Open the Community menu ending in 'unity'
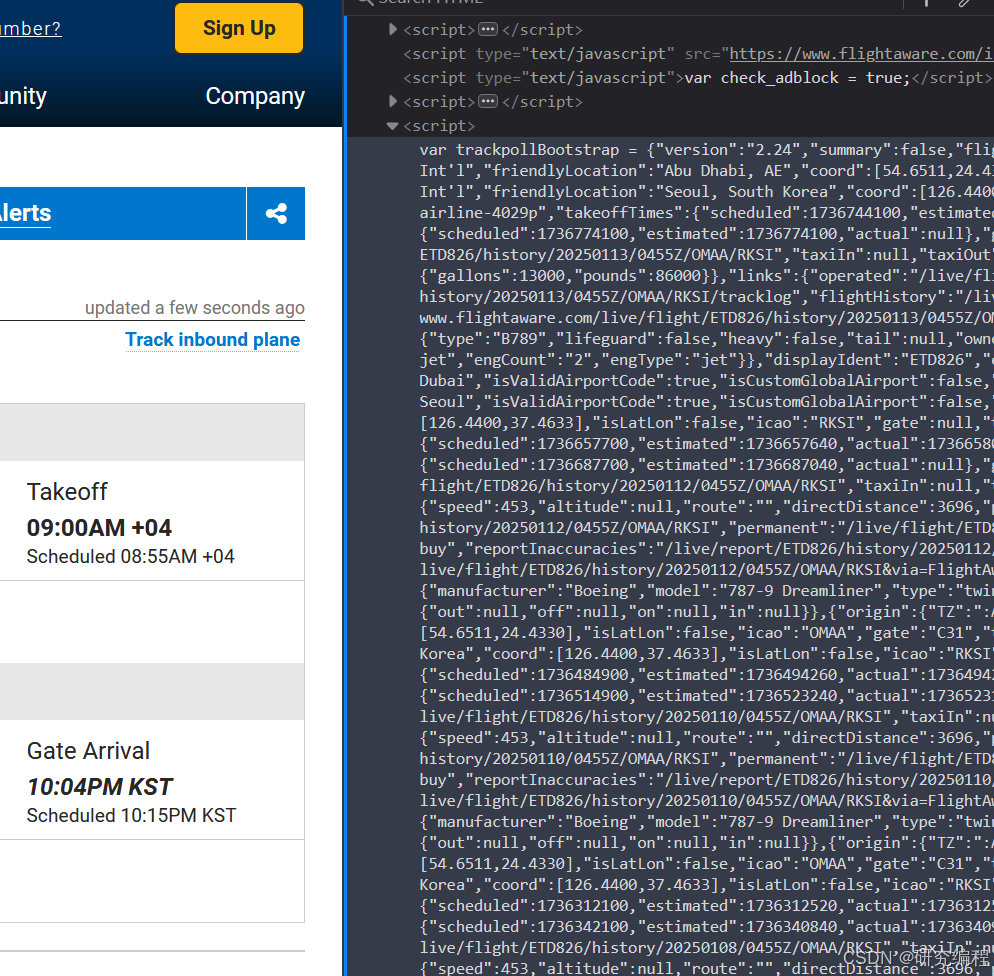994x976 pixels. (23, 96)
